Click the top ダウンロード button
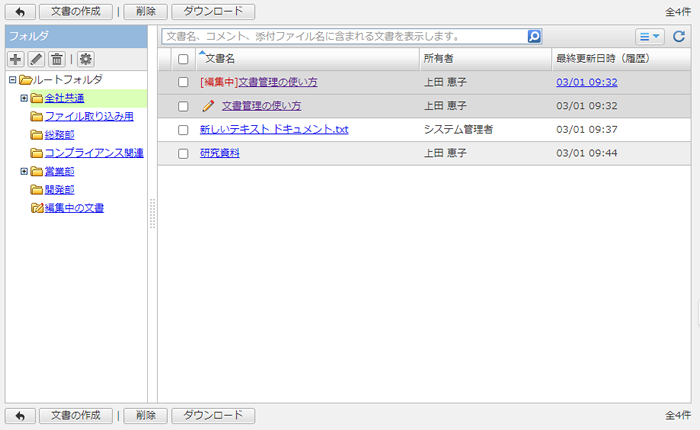 213,12
